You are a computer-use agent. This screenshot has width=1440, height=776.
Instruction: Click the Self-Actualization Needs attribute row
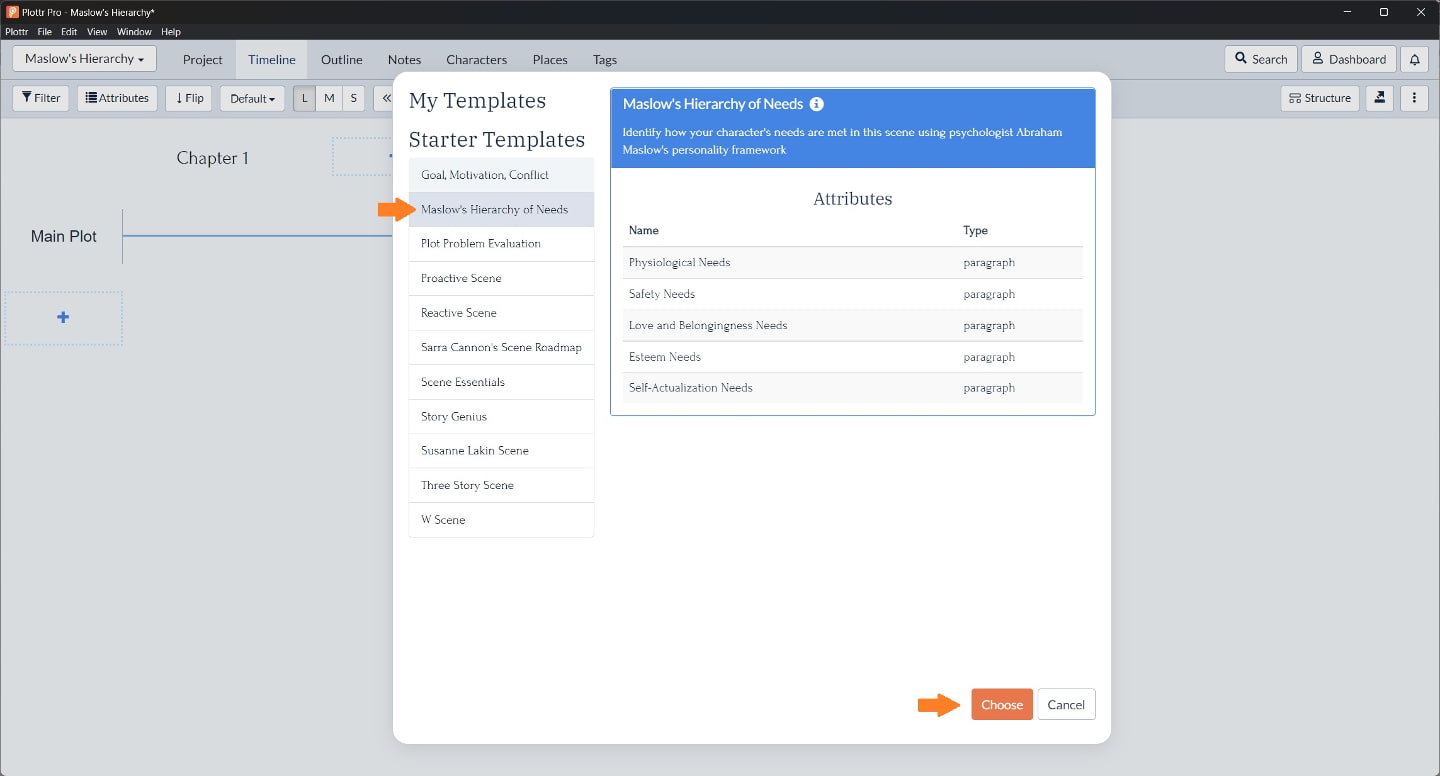pos(852,388)
